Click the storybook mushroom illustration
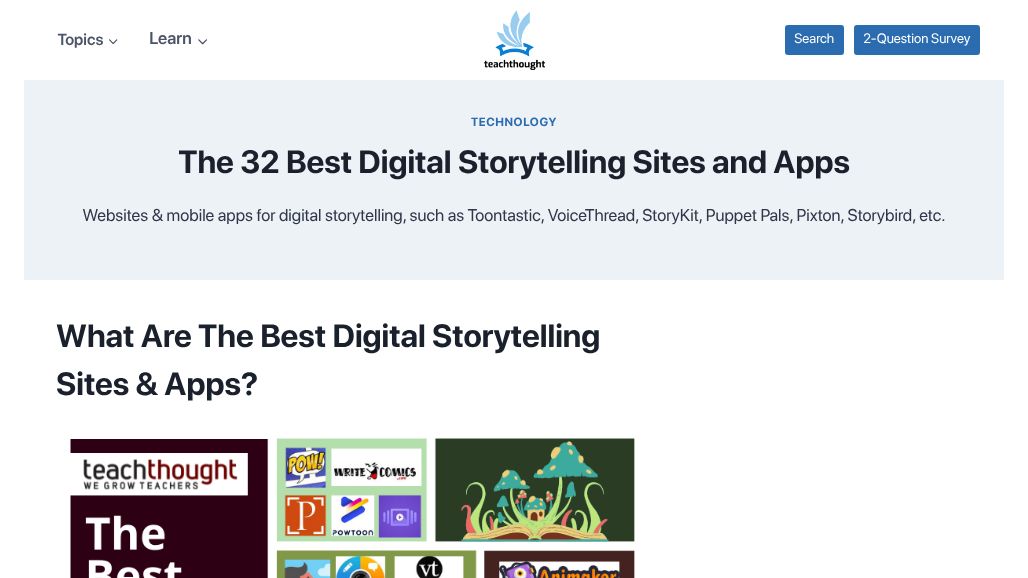Screen dimensions: 1028x578 click(x=534, y=491)
